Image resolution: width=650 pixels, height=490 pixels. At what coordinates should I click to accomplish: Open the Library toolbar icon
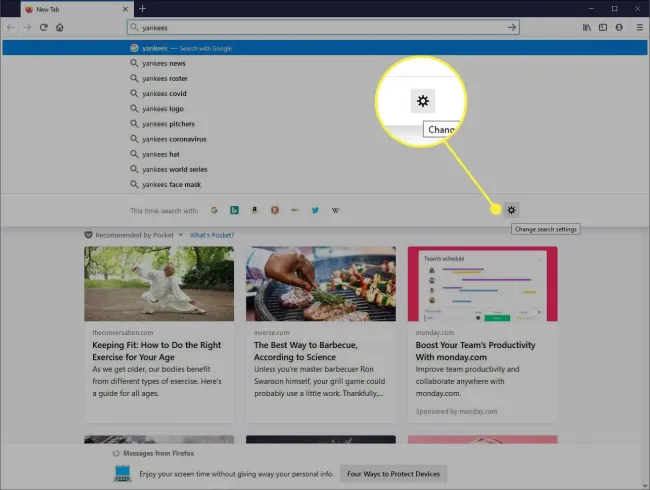coord(587,27)
